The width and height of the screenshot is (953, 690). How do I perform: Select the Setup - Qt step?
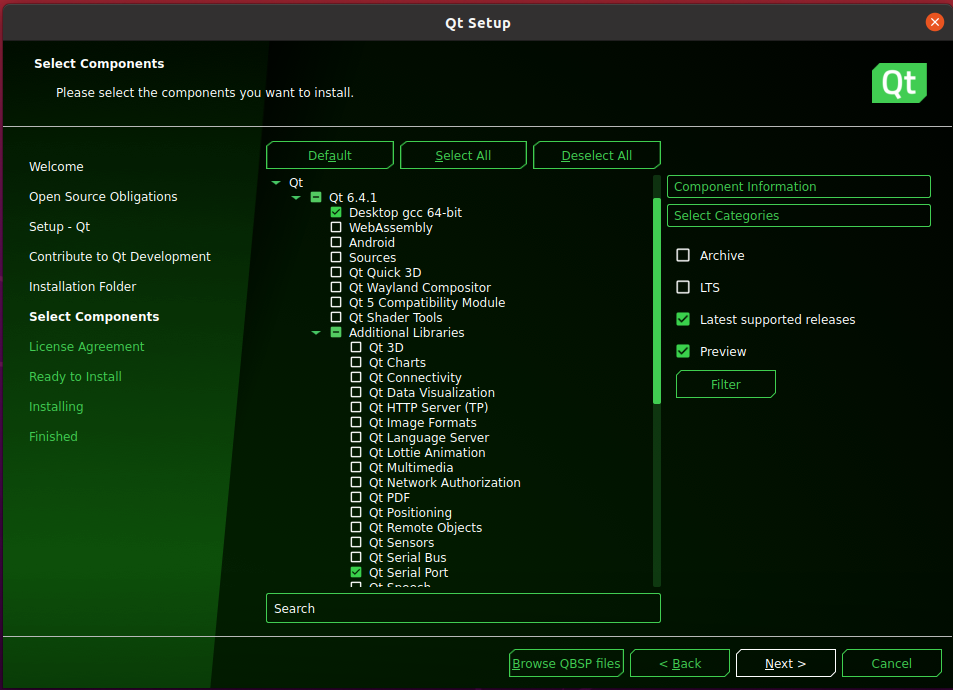tap(60, 227)
